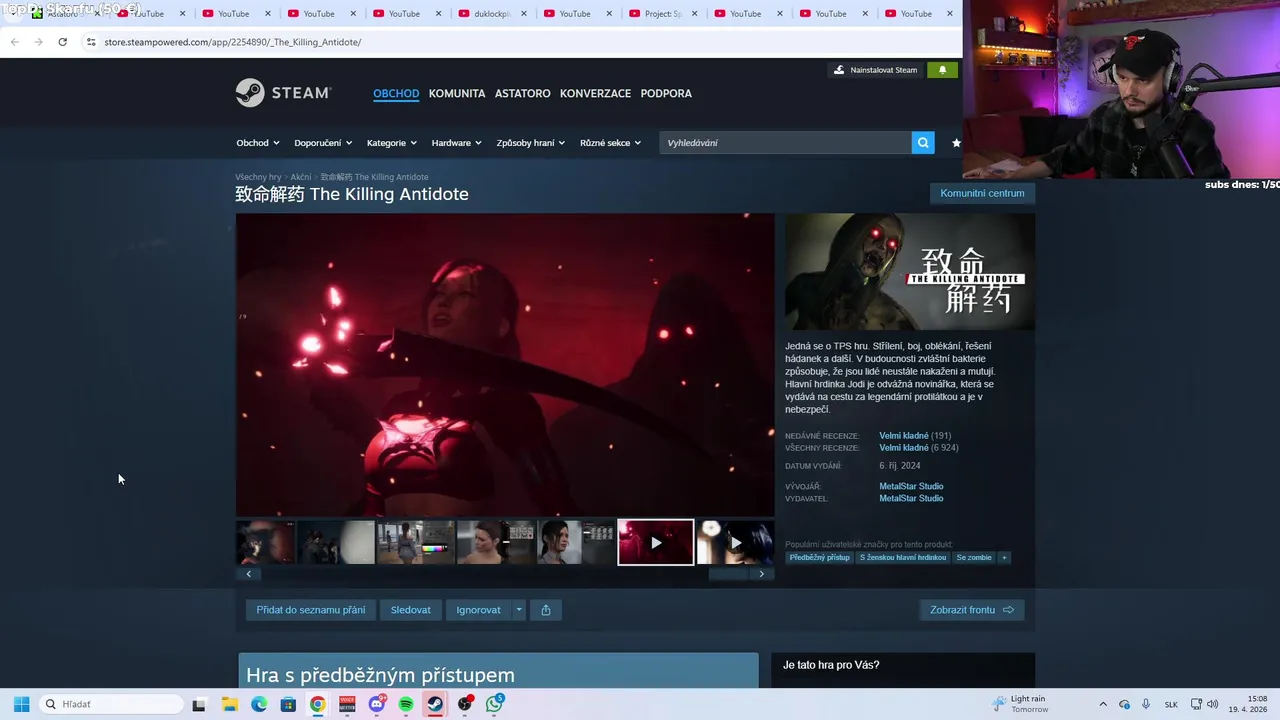This screenshot has width=1280, height=720.
Task: Click the thumbnail strip horizontal scrollbar
Action: tap(505, 574)
